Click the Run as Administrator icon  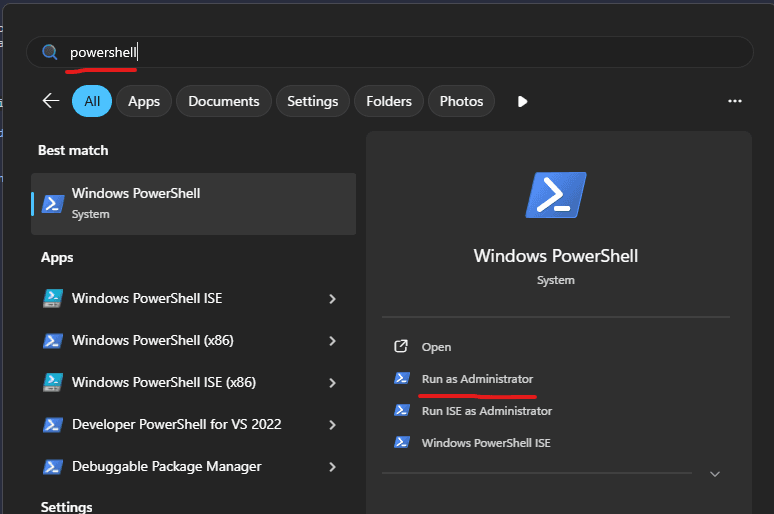(402, 378)
